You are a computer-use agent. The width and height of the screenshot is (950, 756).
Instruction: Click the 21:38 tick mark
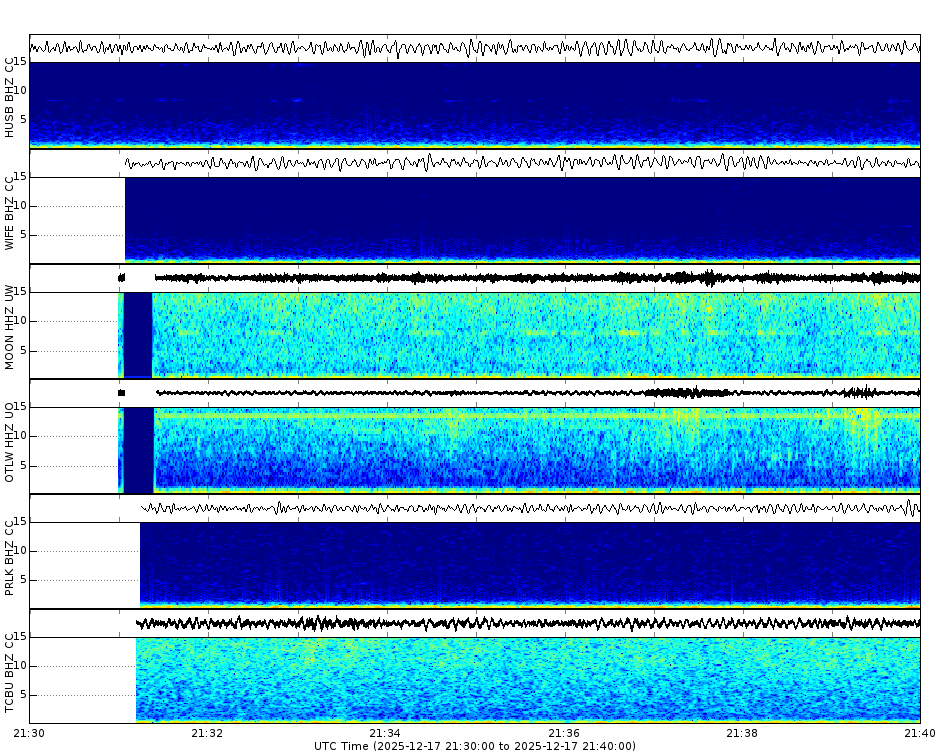click(740, 722)
